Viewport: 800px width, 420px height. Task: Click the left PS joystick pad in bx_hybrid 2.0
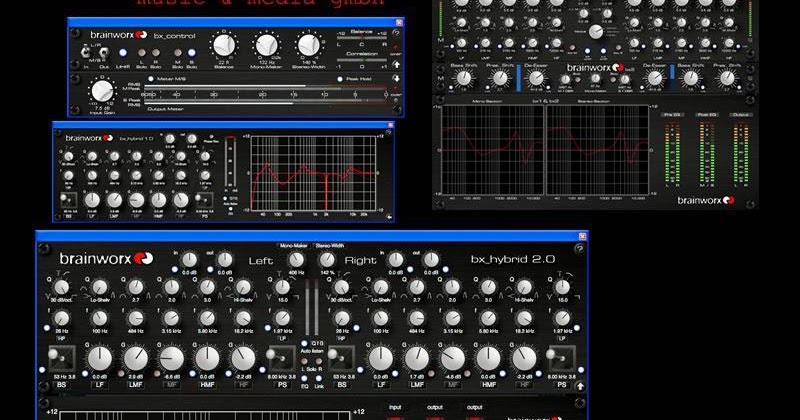[x=282, y=359]
